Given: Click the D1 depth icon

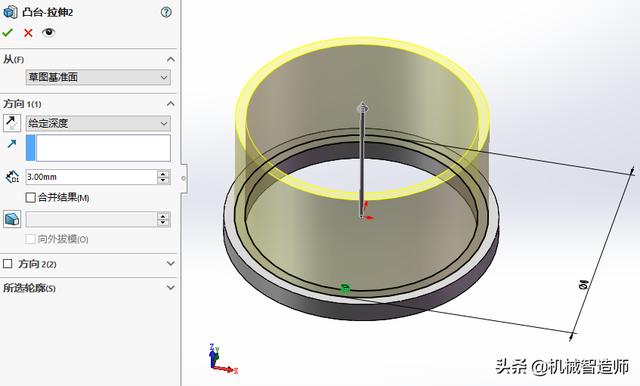Looking at the screenshot, I should coord(12,177).
